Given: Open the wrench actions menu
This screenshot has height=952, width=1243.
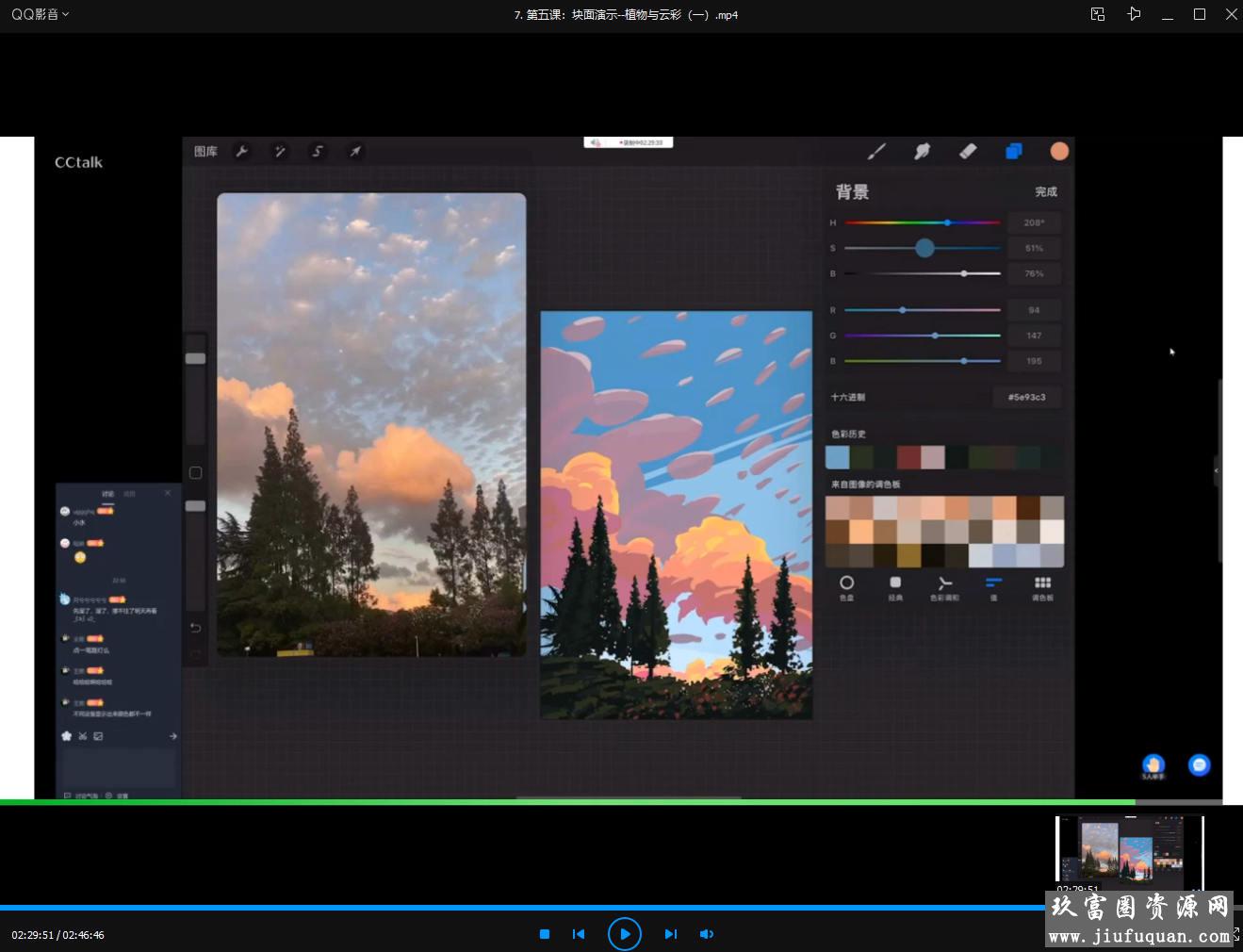Looking at the screenshot, I should tap(242, 152).
